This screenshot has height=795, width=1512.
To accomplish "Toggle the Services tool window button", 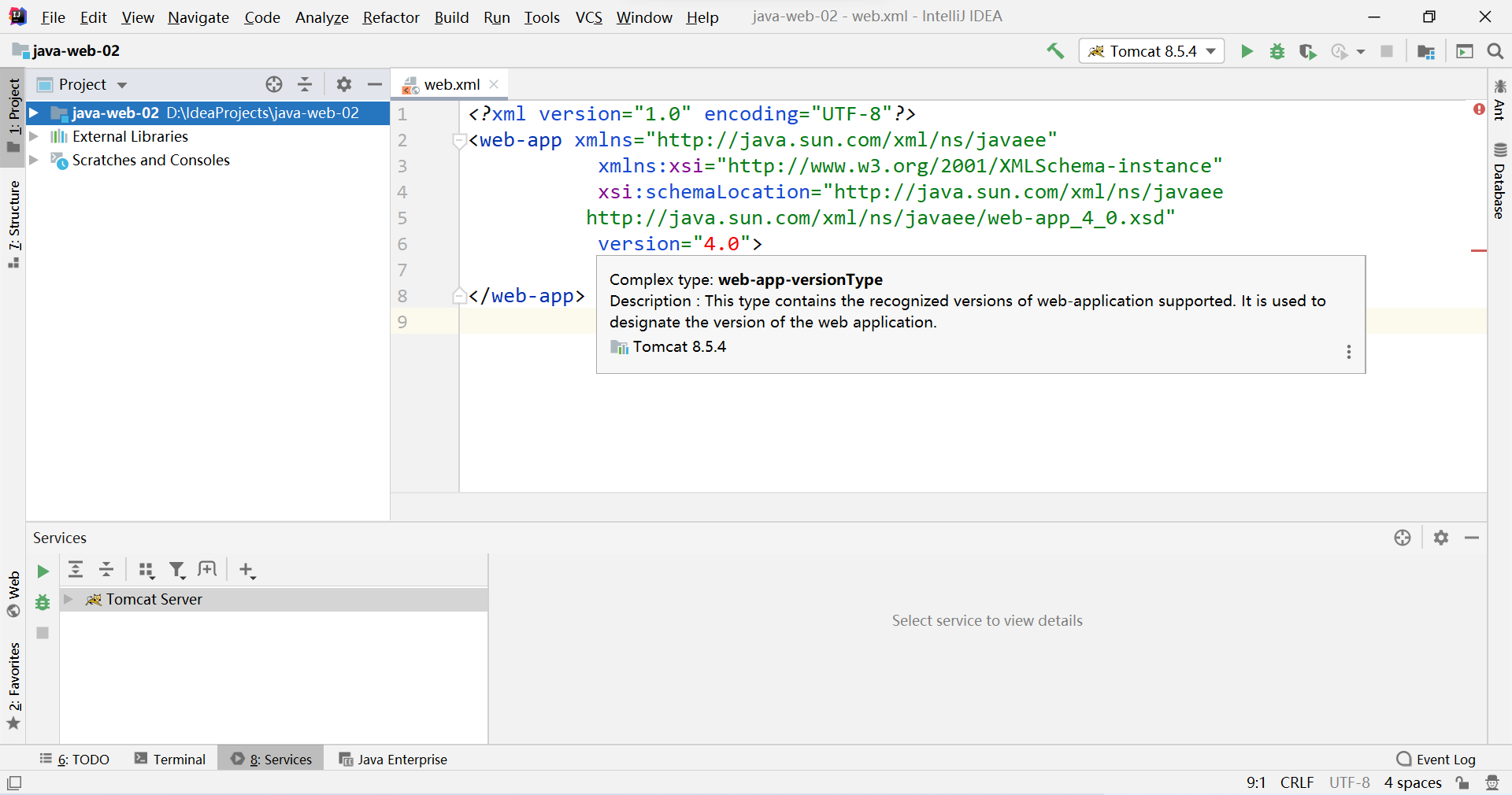I will (272, 759).
